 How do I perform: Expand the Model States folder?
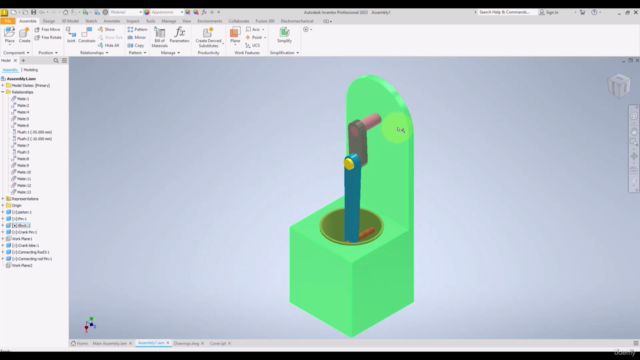[x=3, y=86]
